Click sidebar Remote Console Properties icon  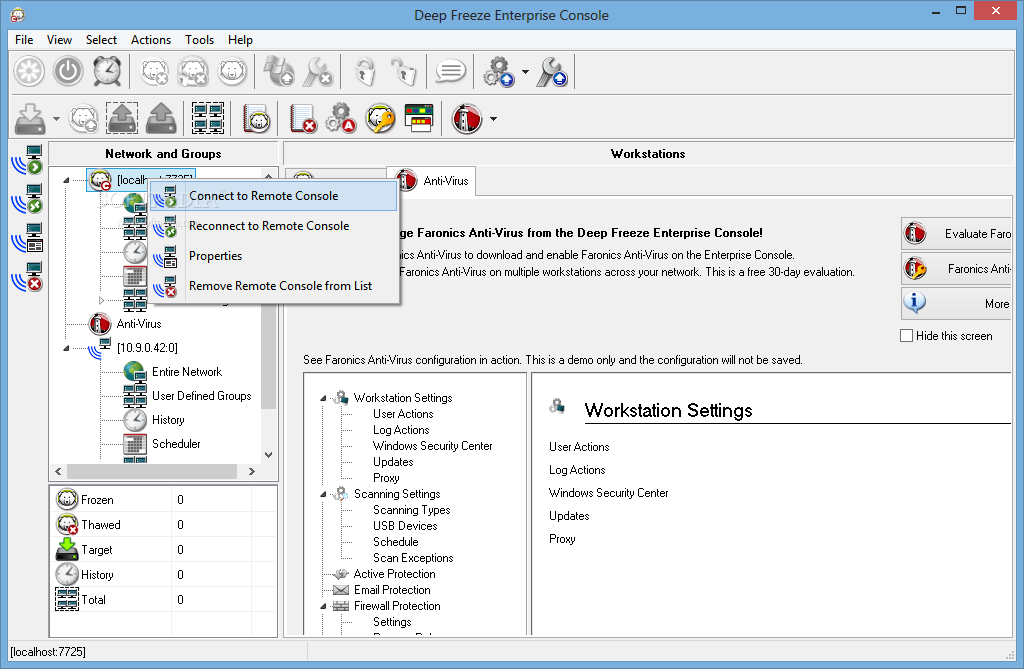click(27, 238)
